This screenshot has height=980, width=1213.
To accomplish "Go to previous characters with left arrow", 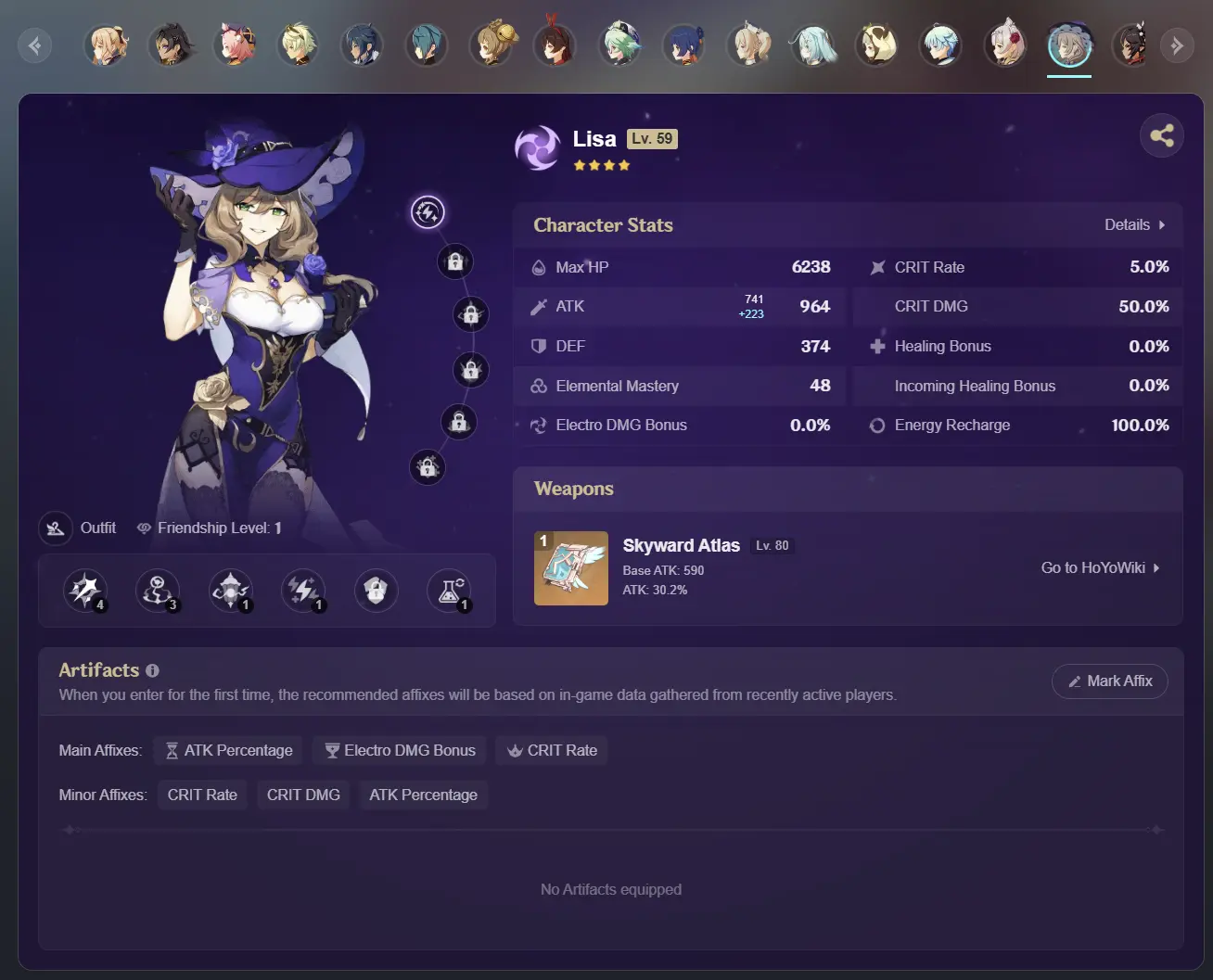I will click(34, 45).
